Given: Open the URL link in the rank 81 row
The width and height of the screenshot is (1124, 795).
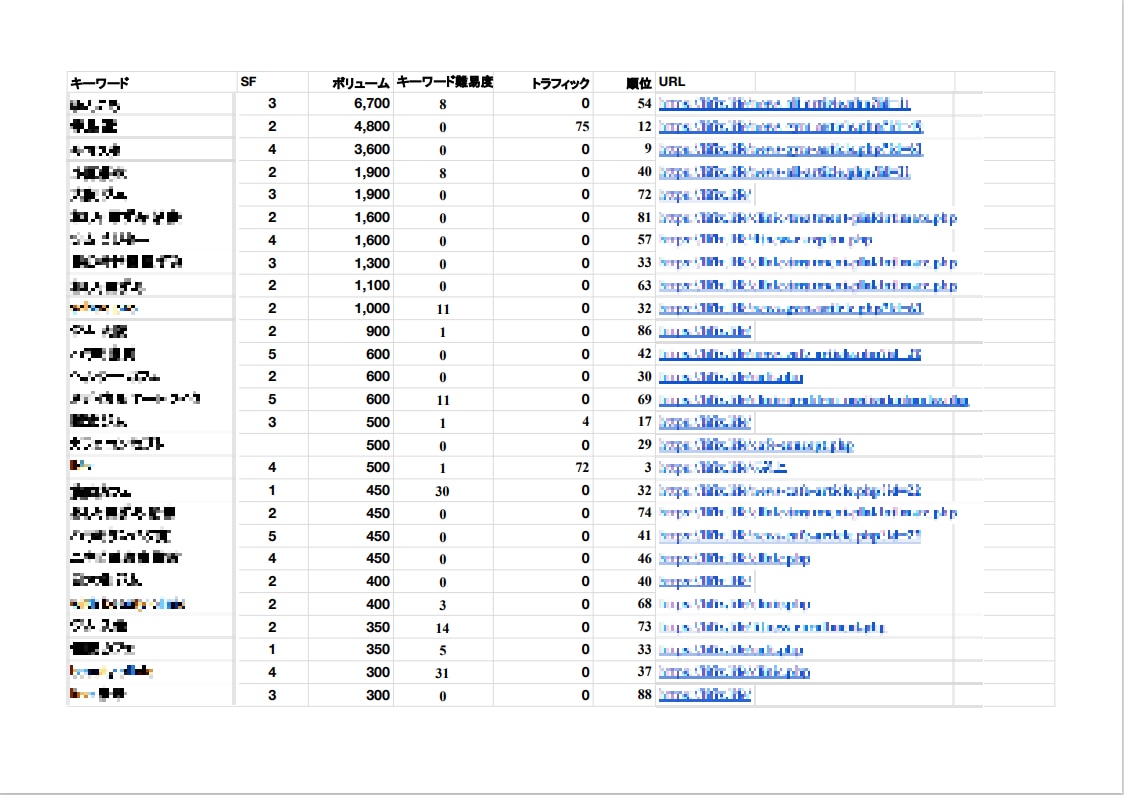Looking at the screenshot, I should tap(808, 217).
